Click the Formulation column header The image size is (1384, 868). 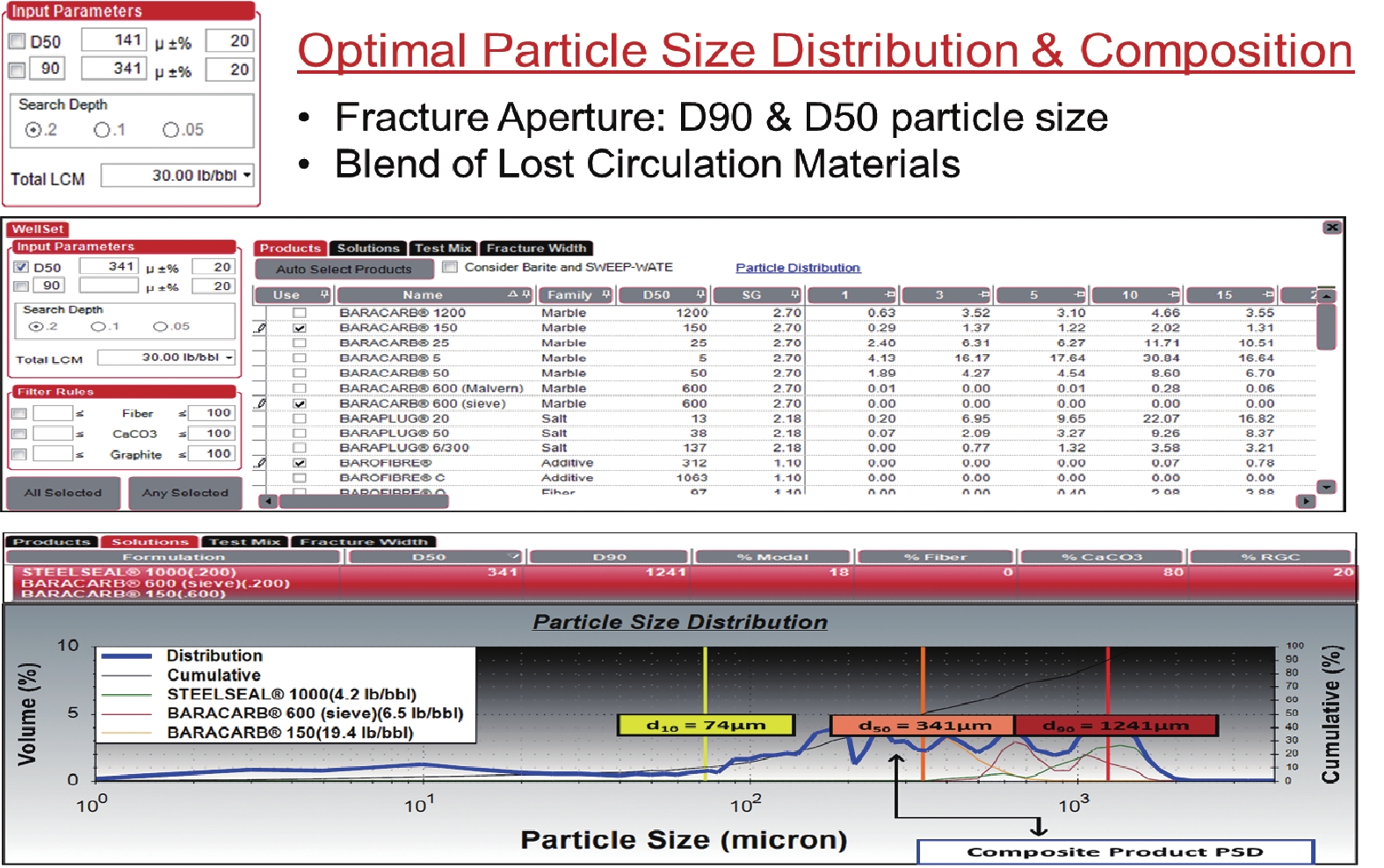[x=173, y=557]
